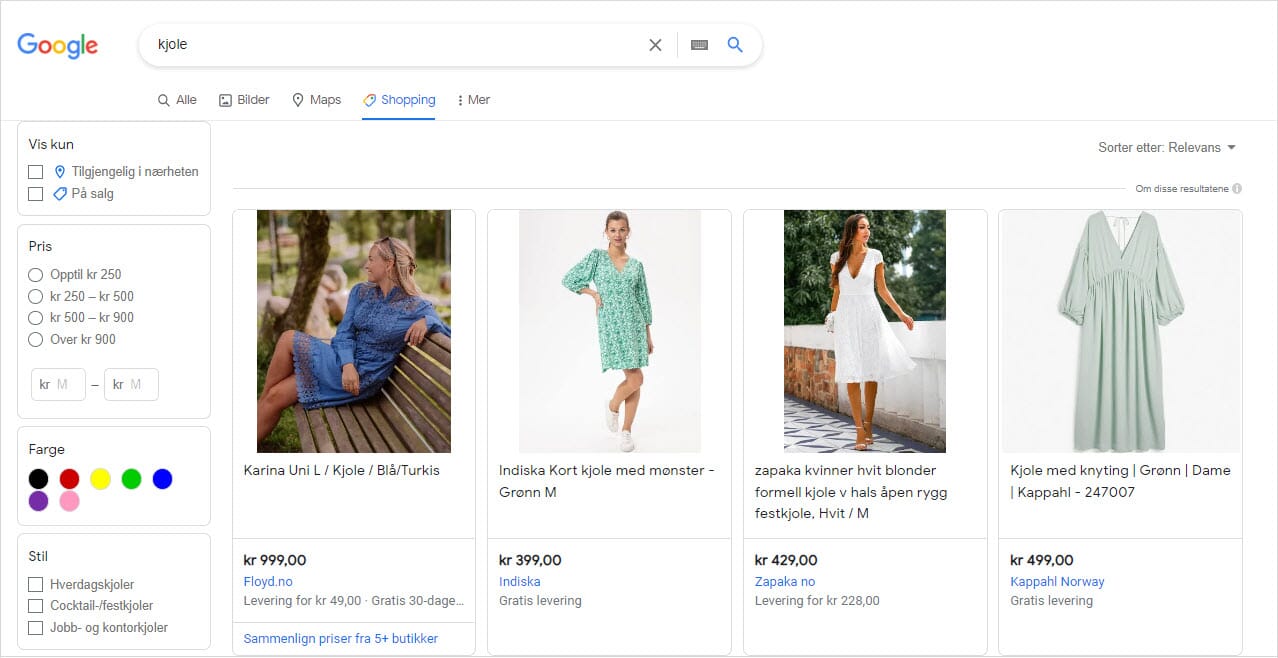The image size is (1278, 658).
Task: Open the Sorter etter Relevans dropdown
Action: pyautogui.click(x=1168, y=147)
